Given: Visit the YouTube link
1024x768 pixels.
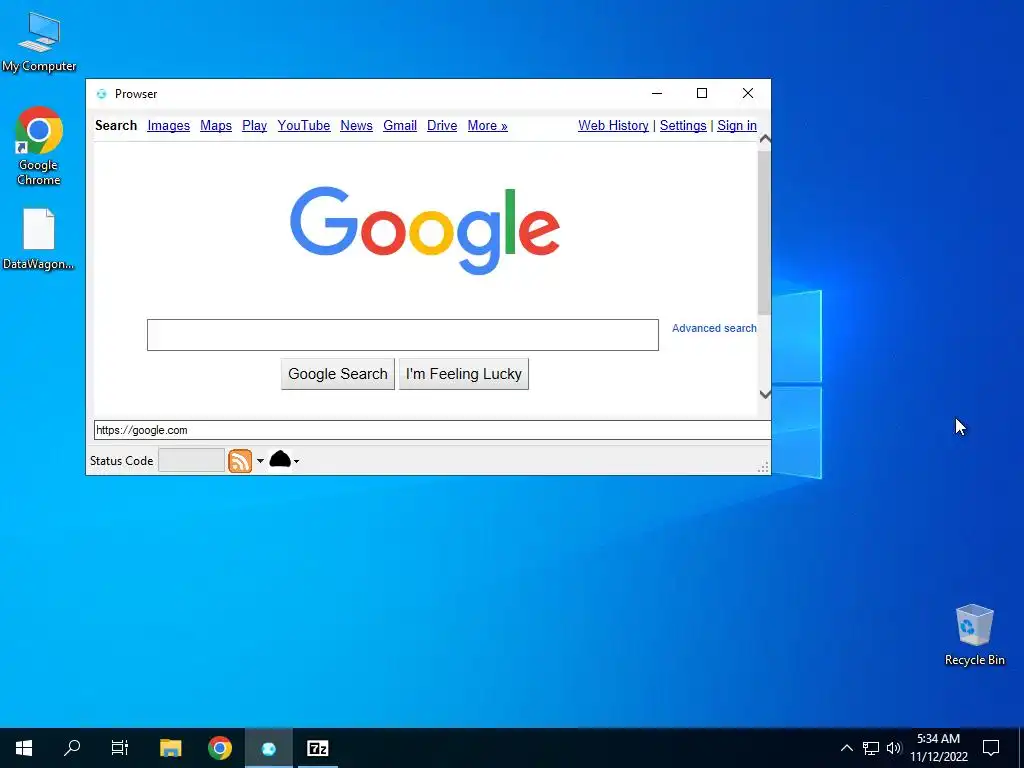Looking at the screenshot, I should coord(304,125).
